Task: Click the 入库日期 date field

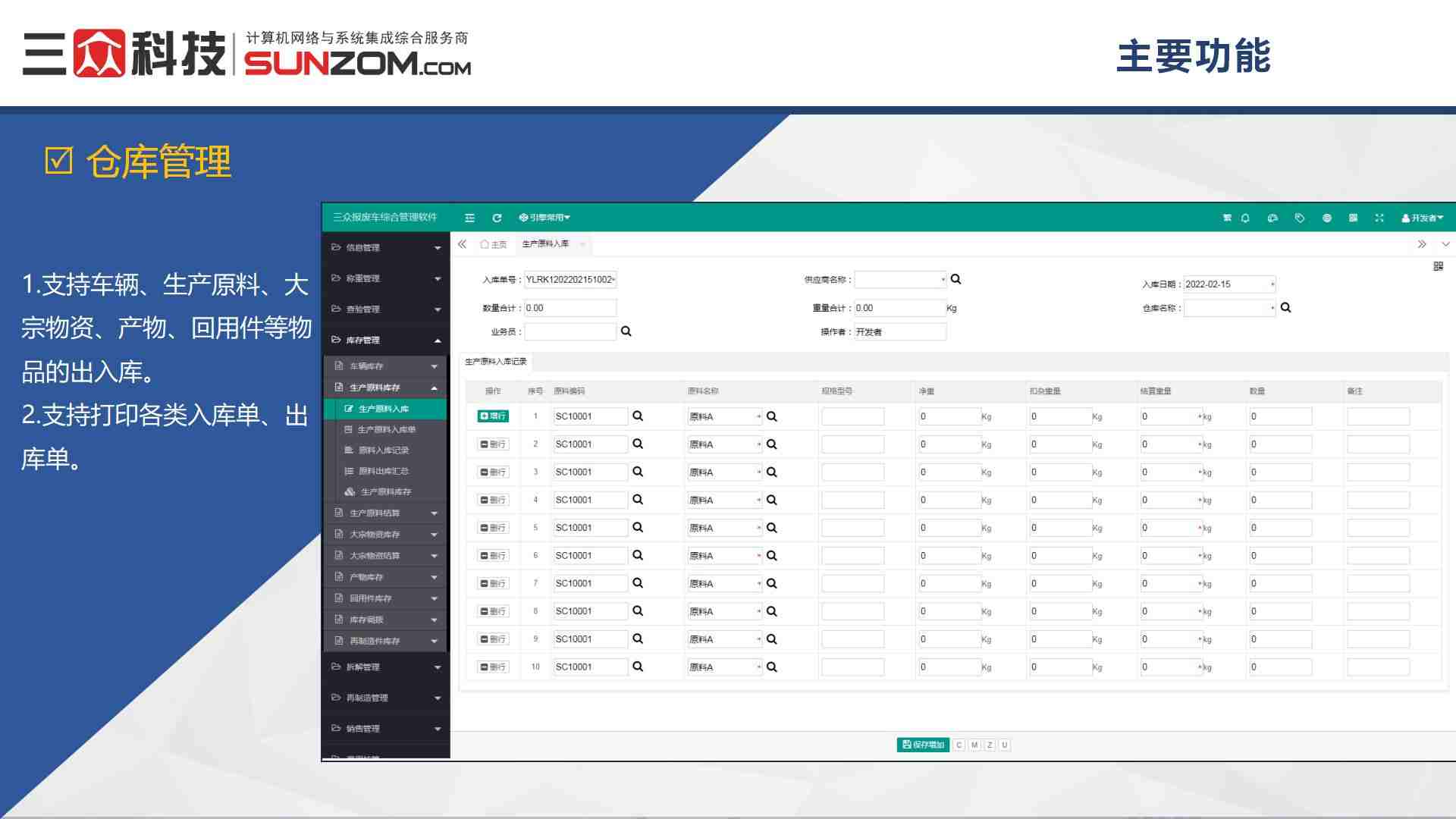Action: click(x=1227, y=284)
